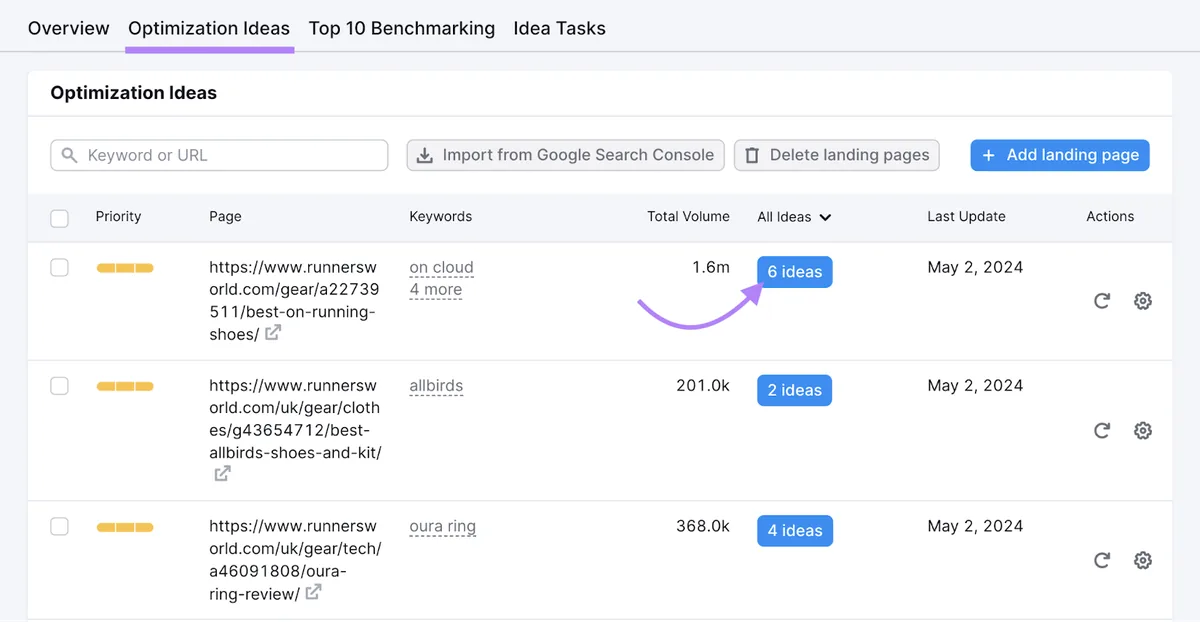Refresh ideas for best-on-running-shoes page
Viewport: 1200px width, 622px height.
1102,300
